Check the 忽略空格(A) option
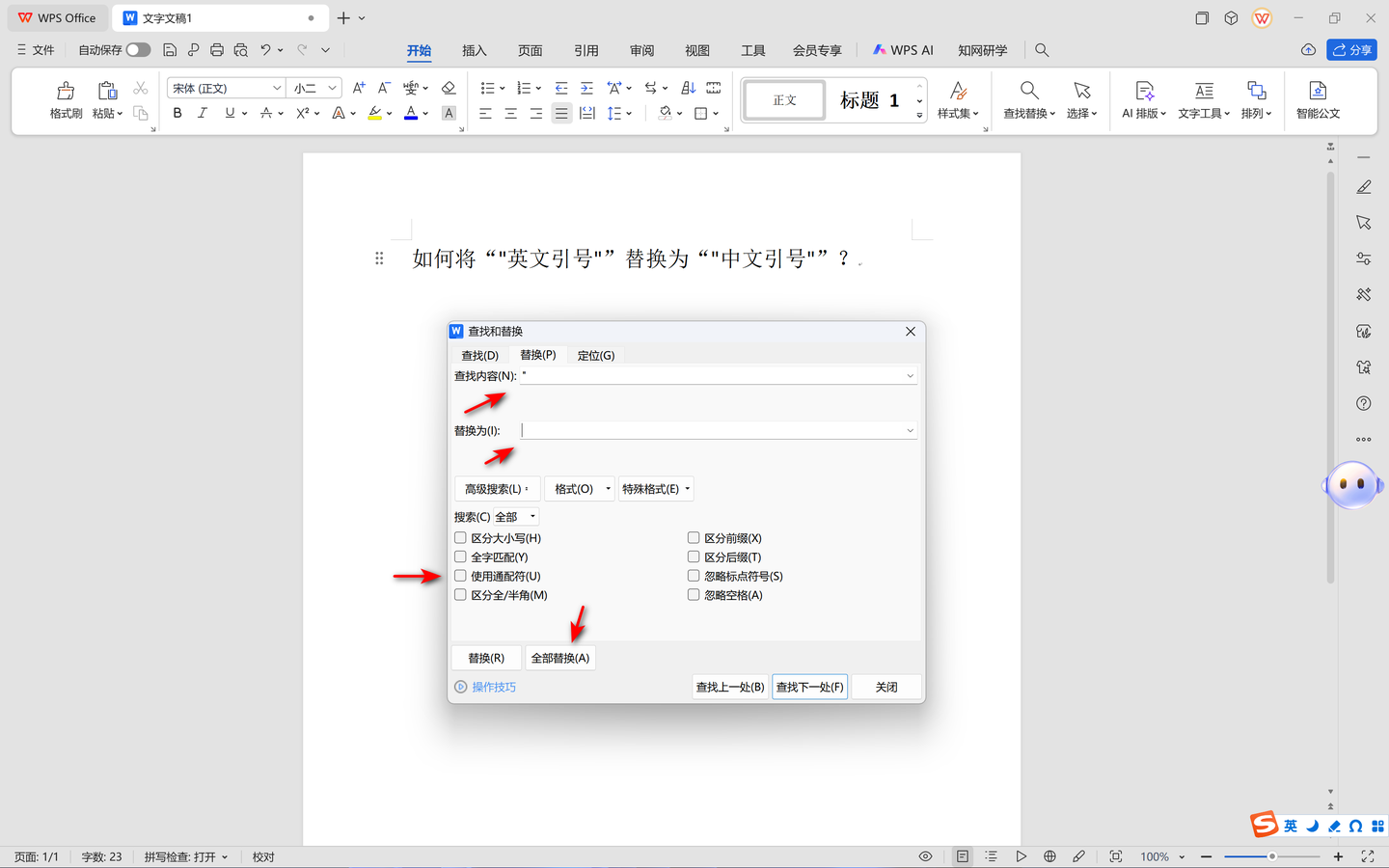Screen dimensions: 1389x868 [x=694, y=595]
